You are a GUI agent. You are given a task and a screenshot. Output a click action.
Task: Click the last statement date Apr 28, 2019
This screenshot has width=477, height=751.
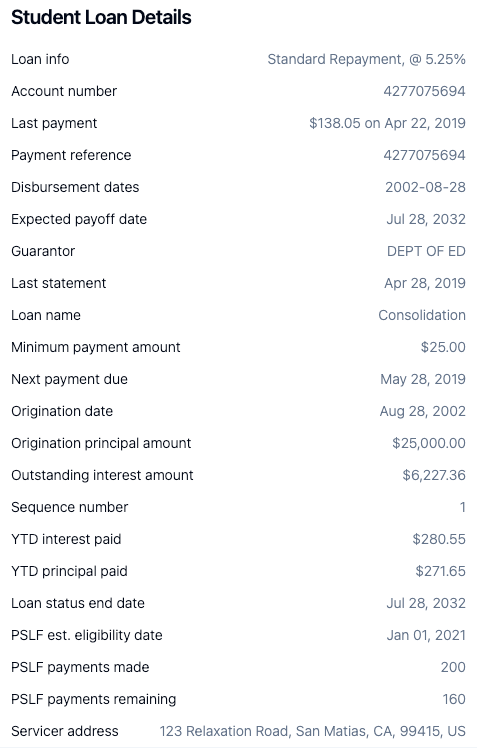click(x=425, y=283)
